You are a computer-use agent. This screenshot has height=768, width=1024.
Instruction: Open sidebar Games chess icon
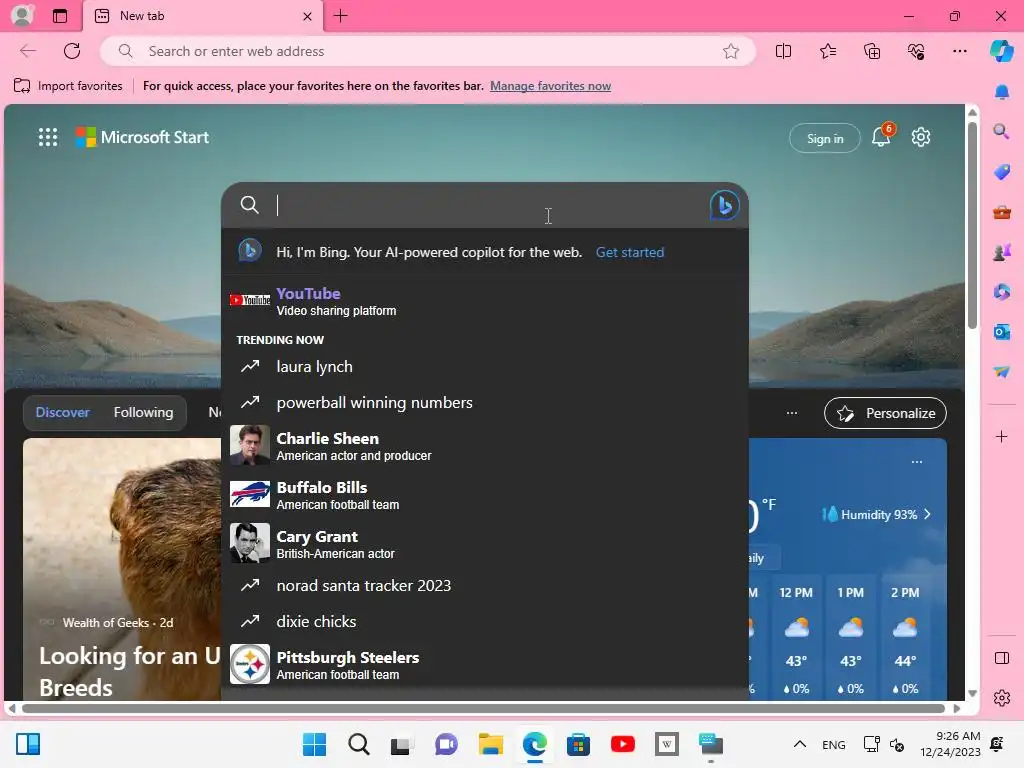coord(1002,252)
